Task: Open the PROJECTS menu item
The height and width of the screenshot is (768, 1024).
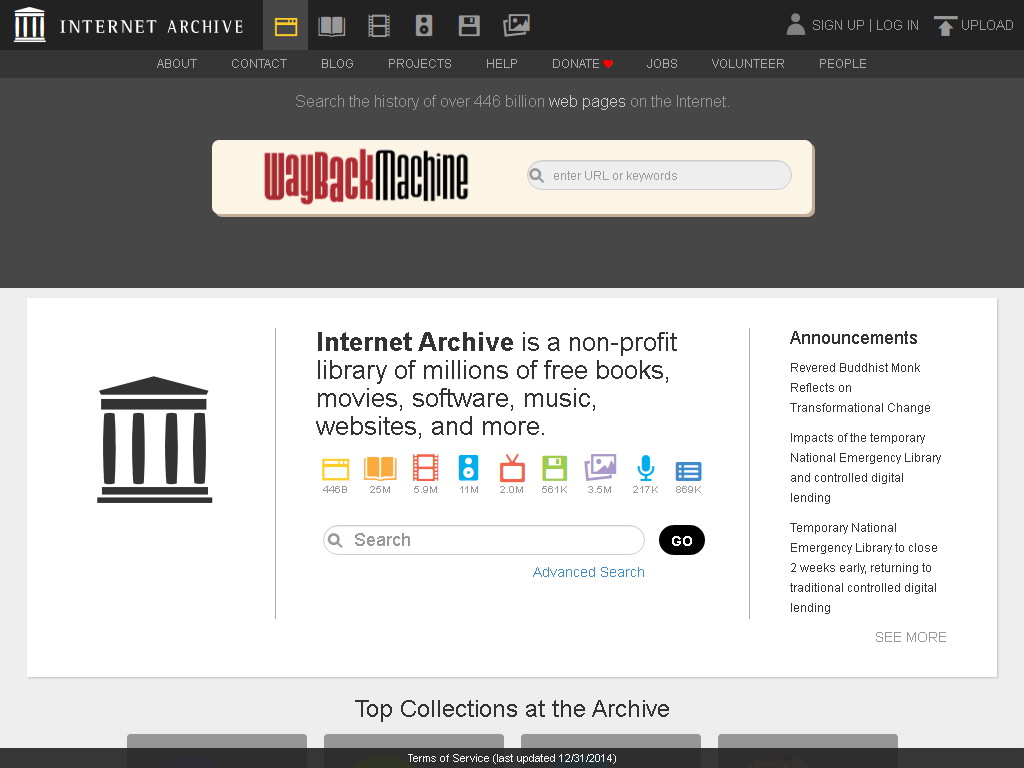Action: point(419,64)
